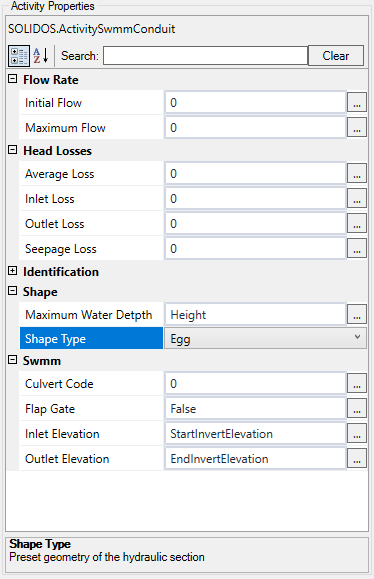
Task: Edit the Maximum Flow value field
Action: (x=255, y=127)
